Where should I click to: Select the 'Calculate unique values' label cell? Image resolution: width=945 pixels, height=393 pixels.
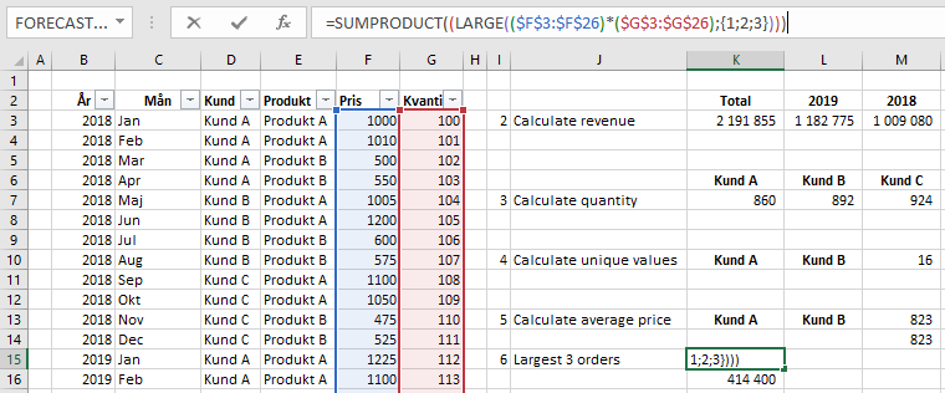tap(598, 260)
